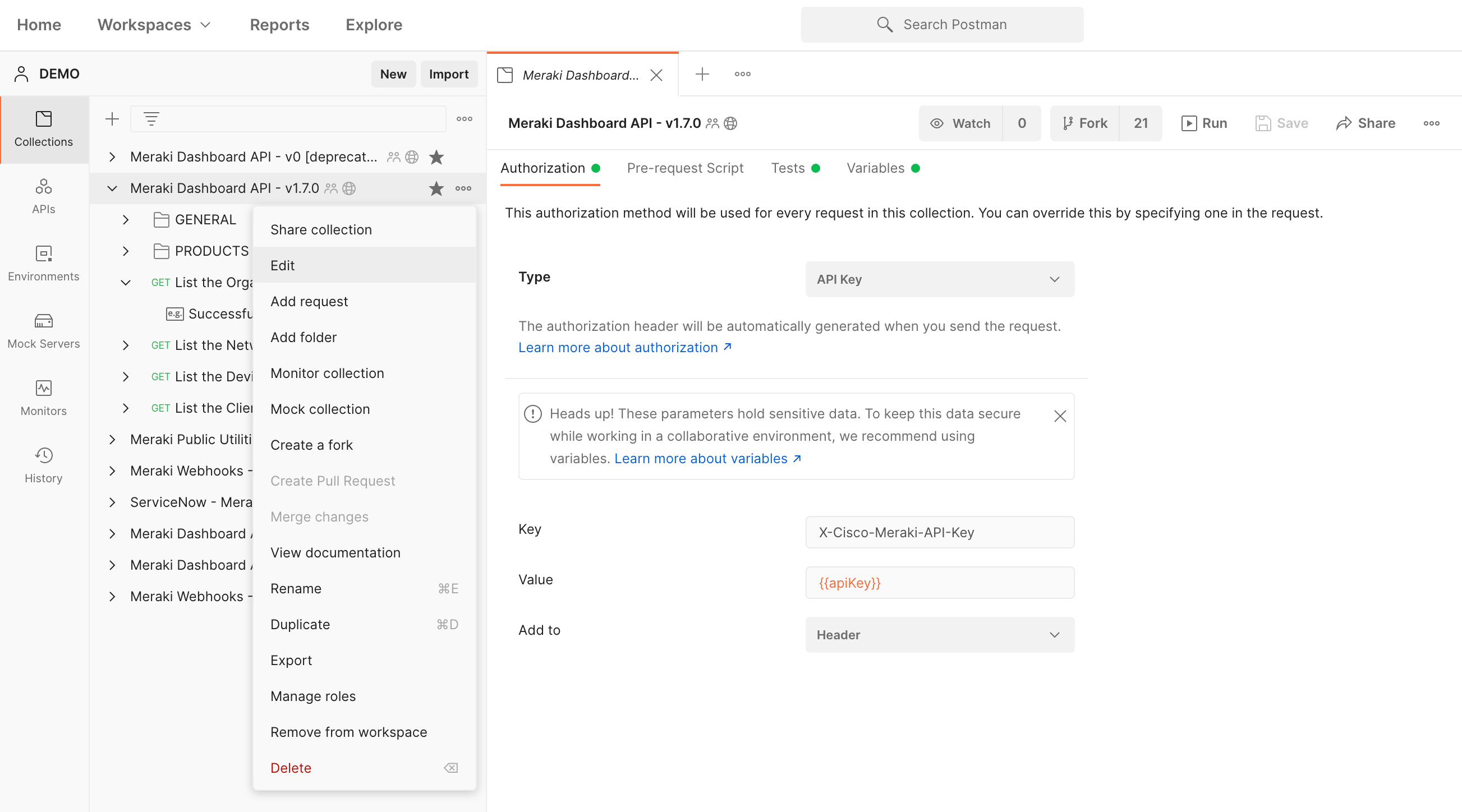Open the Environments panel

pyautogui.click(x=44, y=263)
